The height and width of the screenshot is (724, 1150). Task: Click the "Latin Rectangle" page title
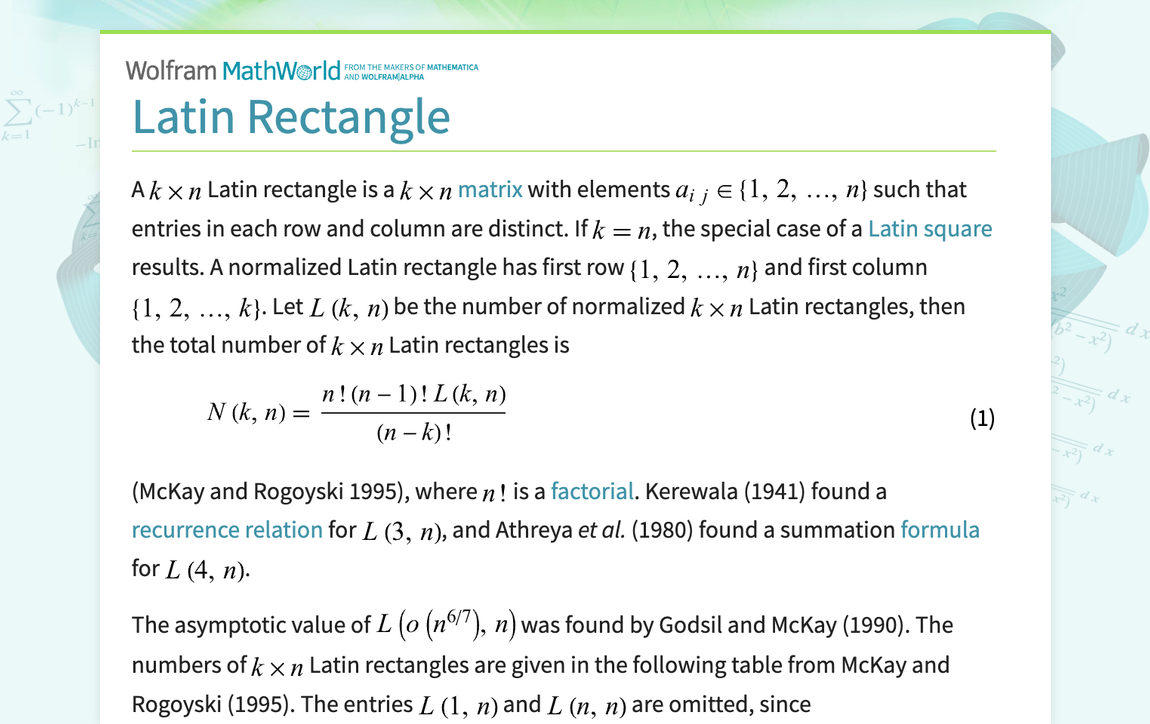click(290, 117)
